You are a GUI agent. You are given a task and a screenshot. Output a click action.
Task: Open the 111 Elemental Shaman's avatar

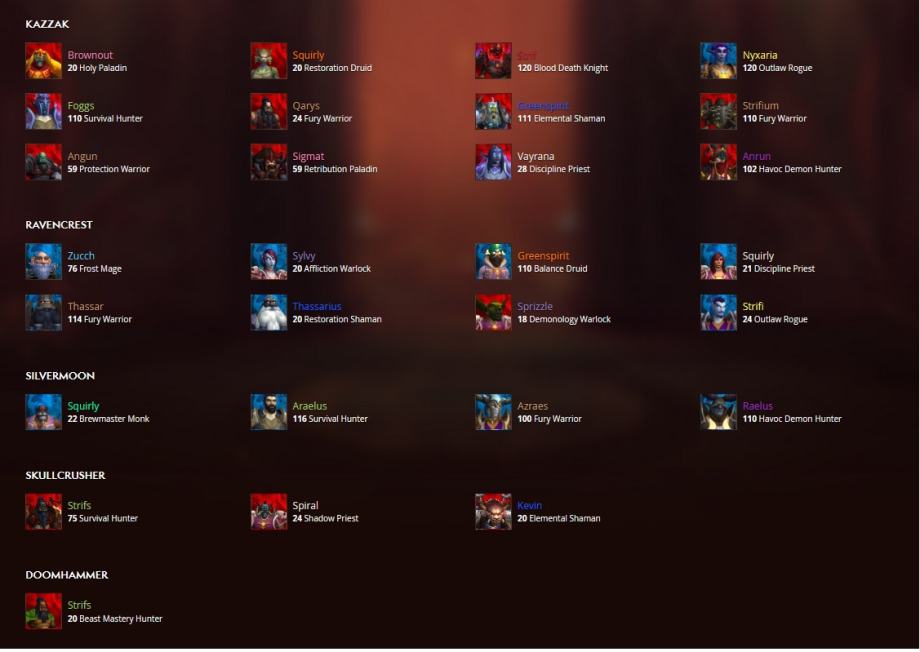click(493, 112)
